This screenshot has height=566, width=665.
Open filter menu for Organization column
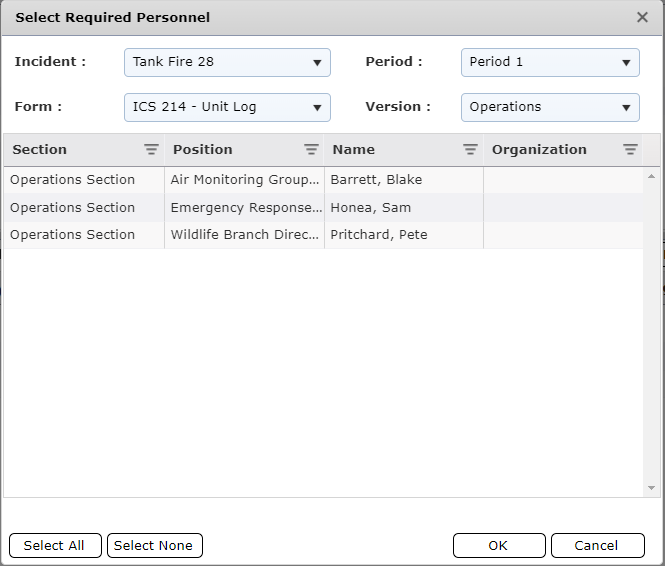pyautogui.click(x=630, y=150)
